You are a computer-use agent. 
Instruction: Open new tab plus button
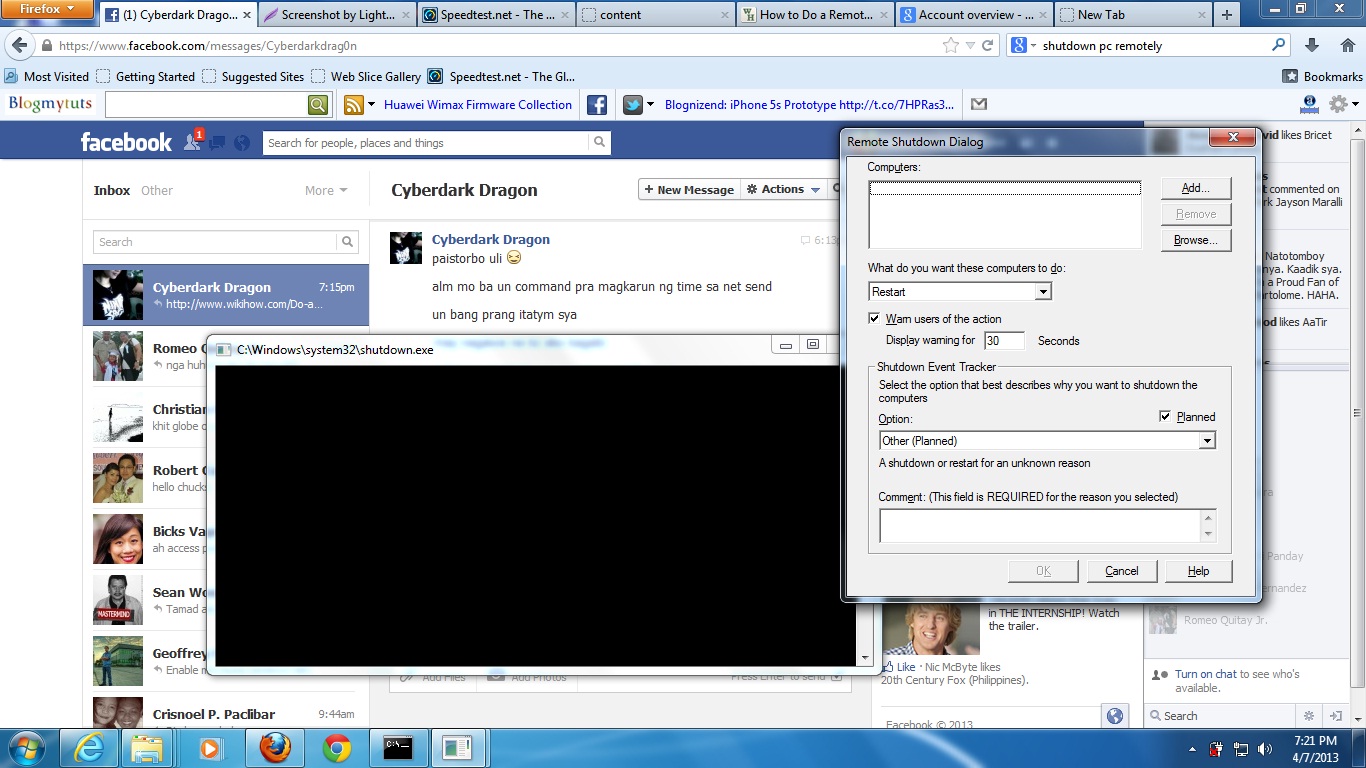pyautogui.click(x=1226, y=15)
